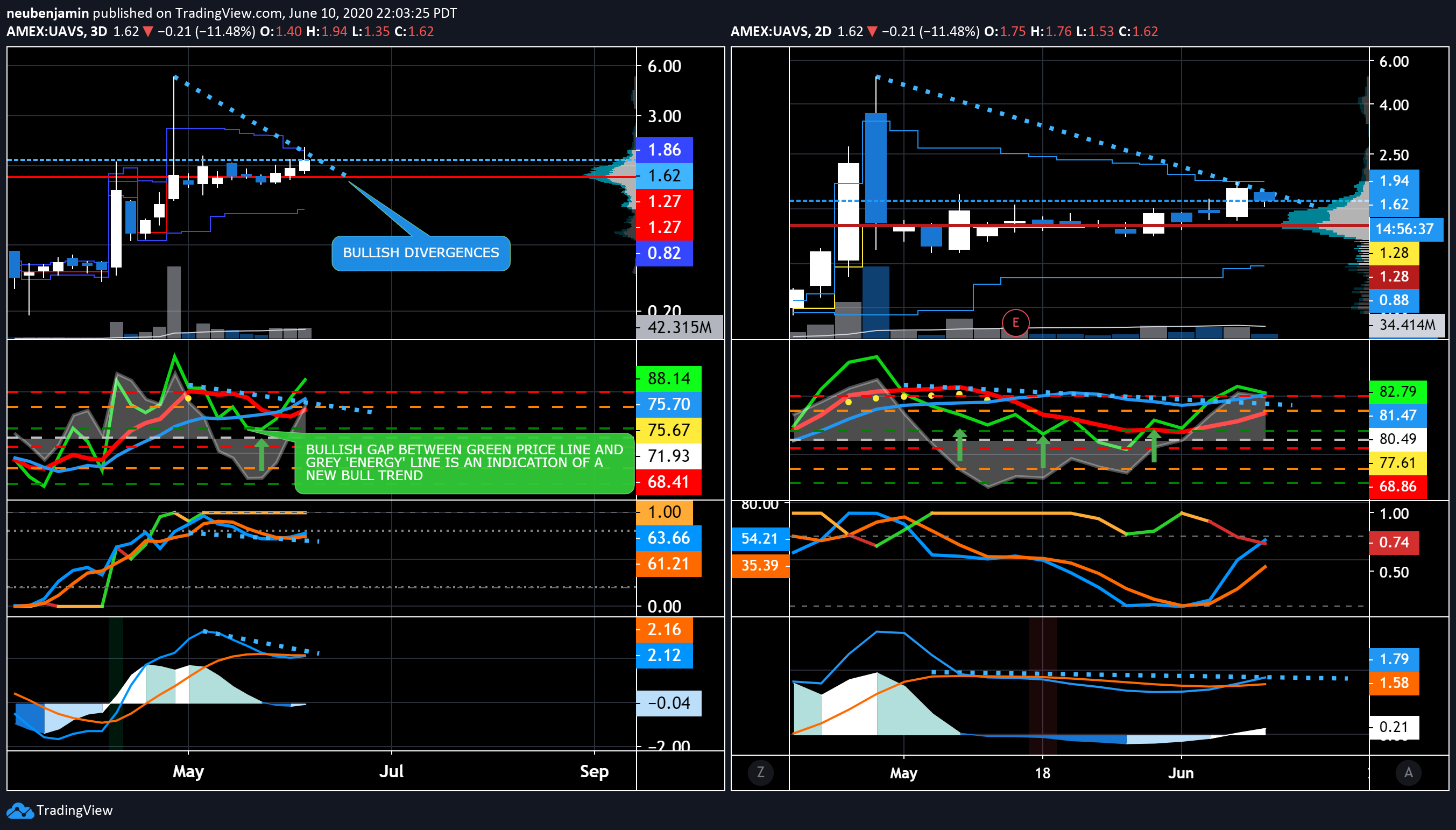Click the 75.70 blue indicator label
Viewport: 1456px width, 830px height.
tap(669, 404)
